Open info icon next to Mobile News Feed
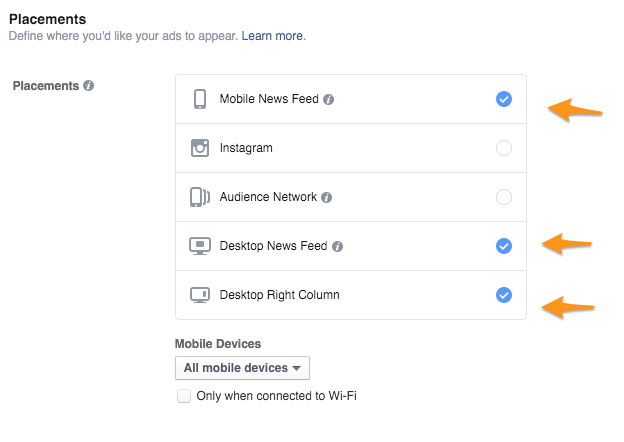The height and width of the screenshot is (442, 624). coord(328,99)
